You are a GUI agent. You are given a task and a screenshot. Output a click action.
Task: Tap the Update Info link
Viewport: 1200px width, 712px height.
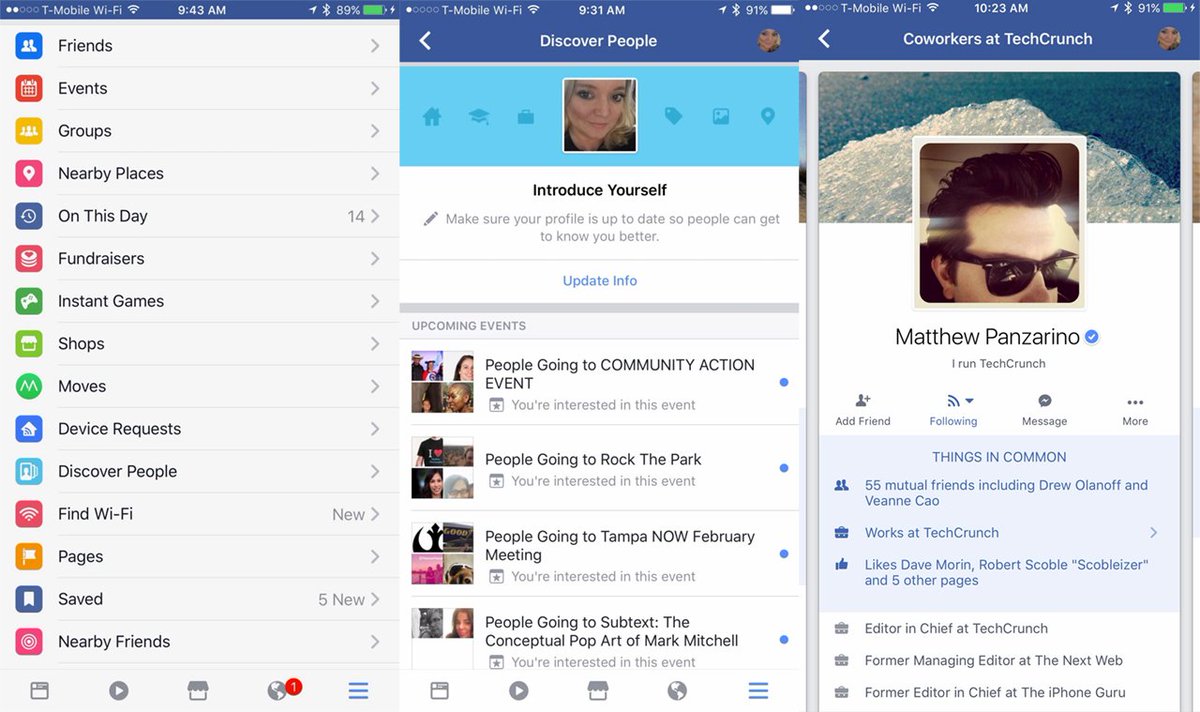pyautogui.click(x=599, y=281)
